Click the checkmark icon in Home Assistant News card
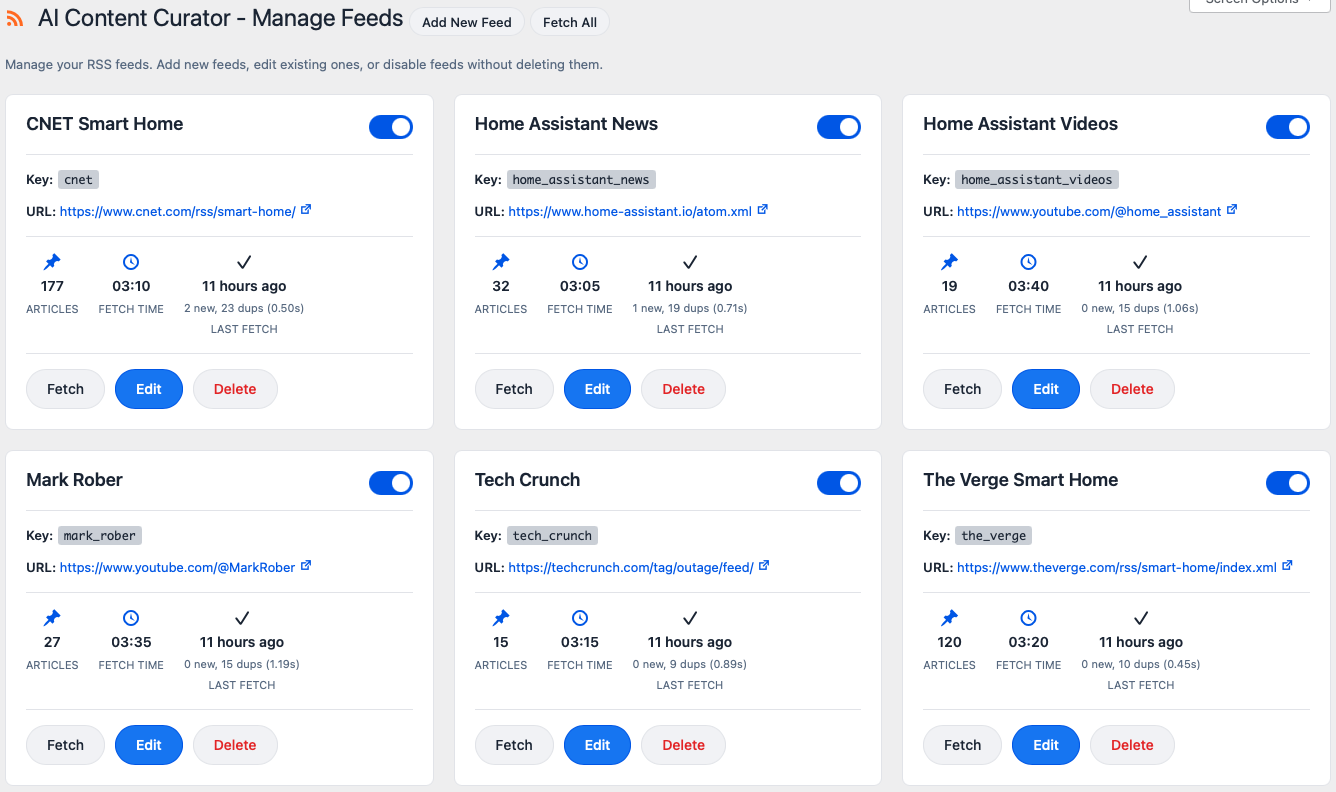The image size is (1336, 792). click(690, 262)
